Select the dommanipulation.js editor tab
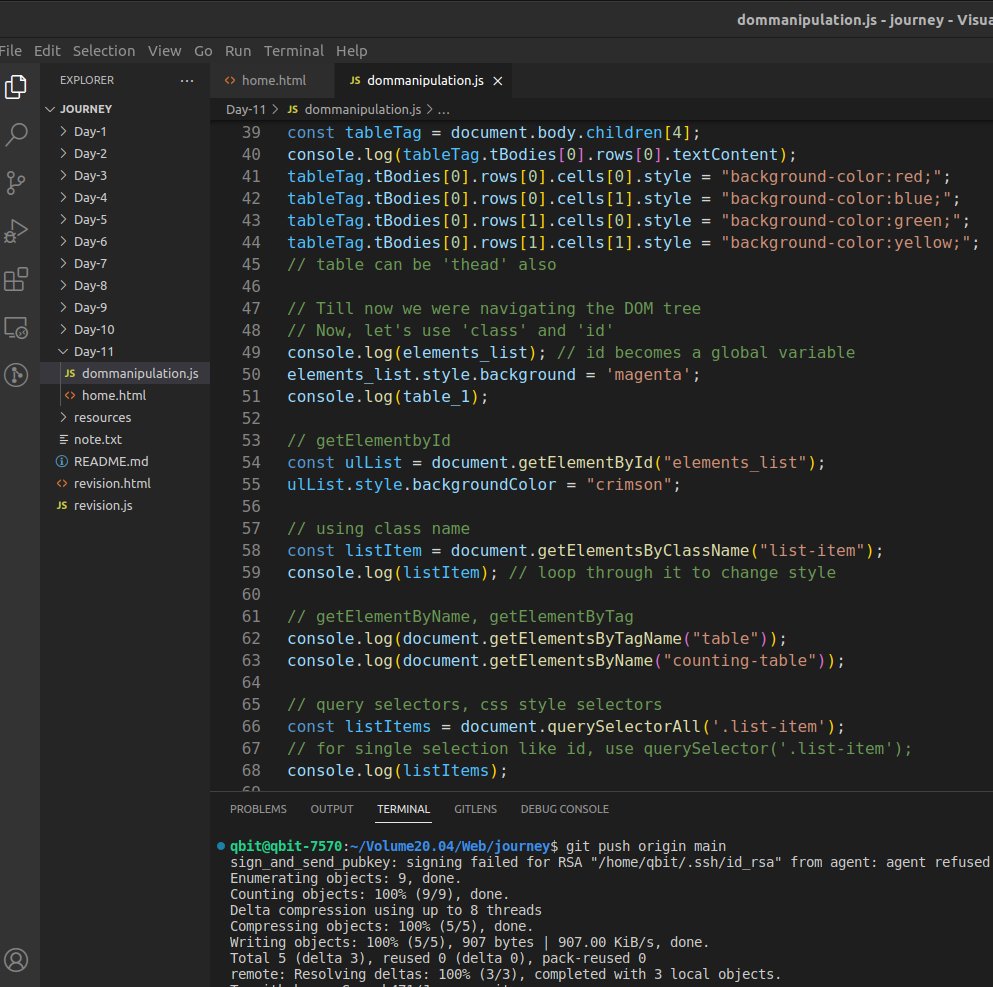993x987 pixels. click(x=424, y=80)
